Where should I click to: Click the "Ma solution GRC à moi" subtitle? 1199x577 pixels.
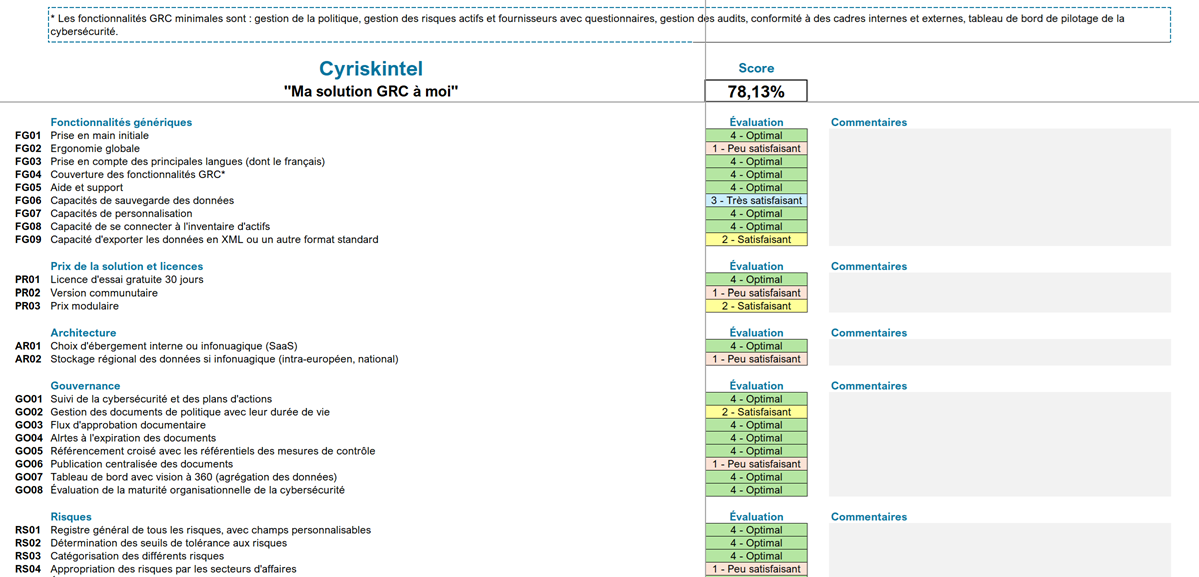370,92
